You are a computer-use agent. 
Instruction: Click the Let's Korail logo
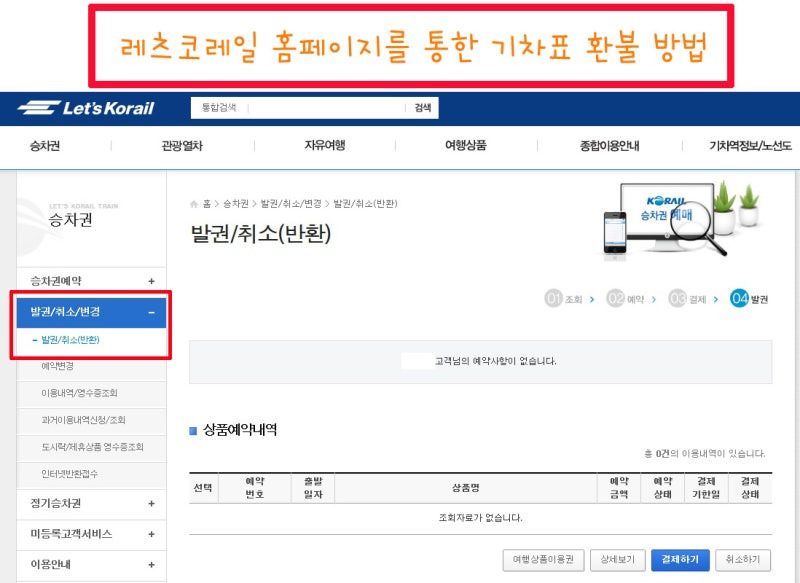coord(86,108)
